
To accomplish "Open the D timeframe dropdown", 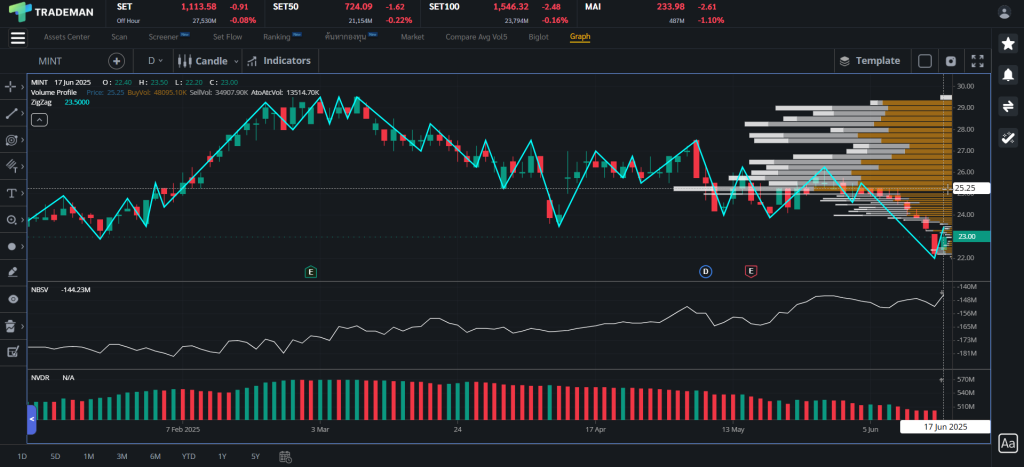I will pos(155,61).
